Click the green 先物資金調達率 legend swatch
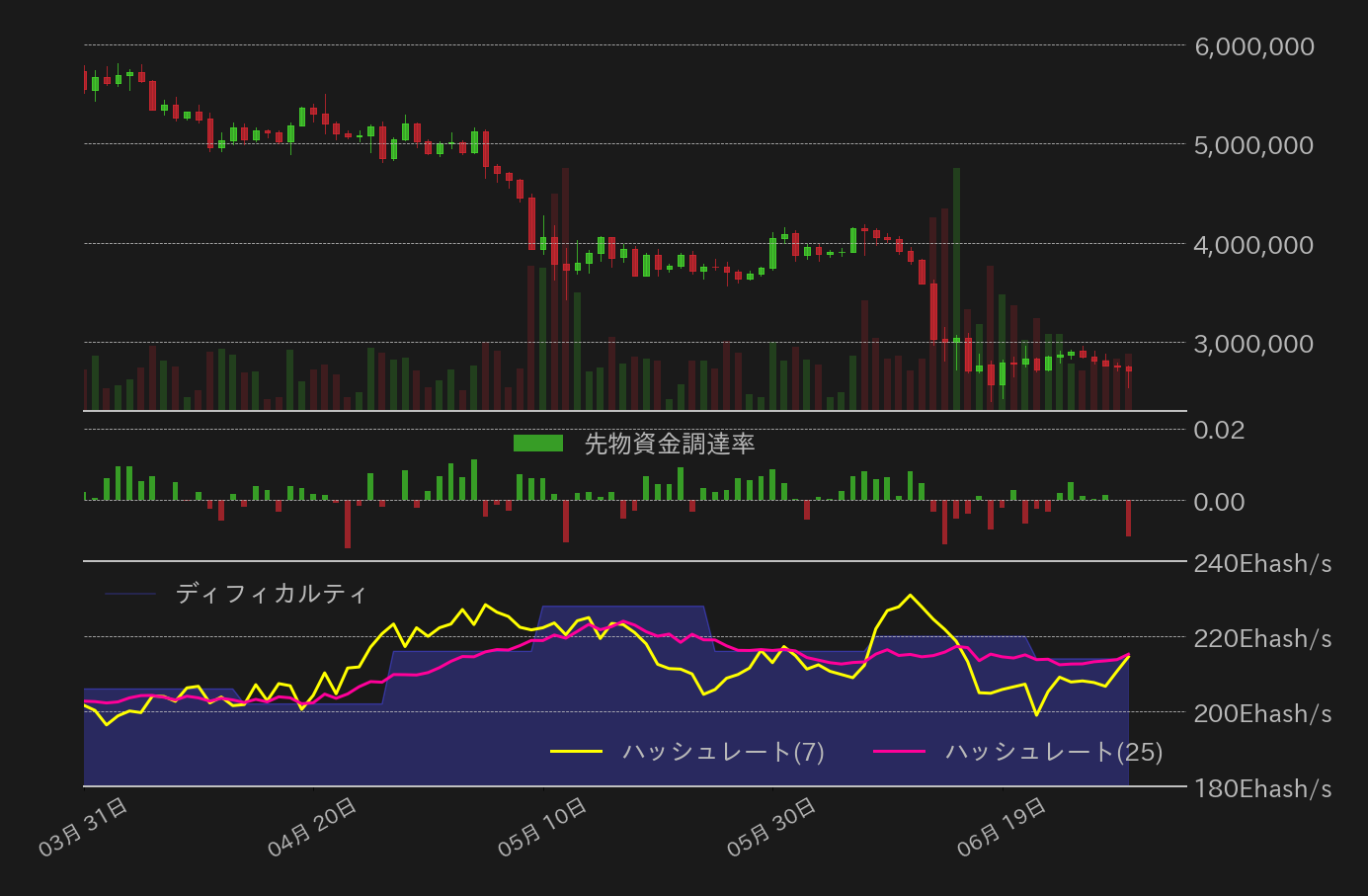 click(x=538, y=444)
